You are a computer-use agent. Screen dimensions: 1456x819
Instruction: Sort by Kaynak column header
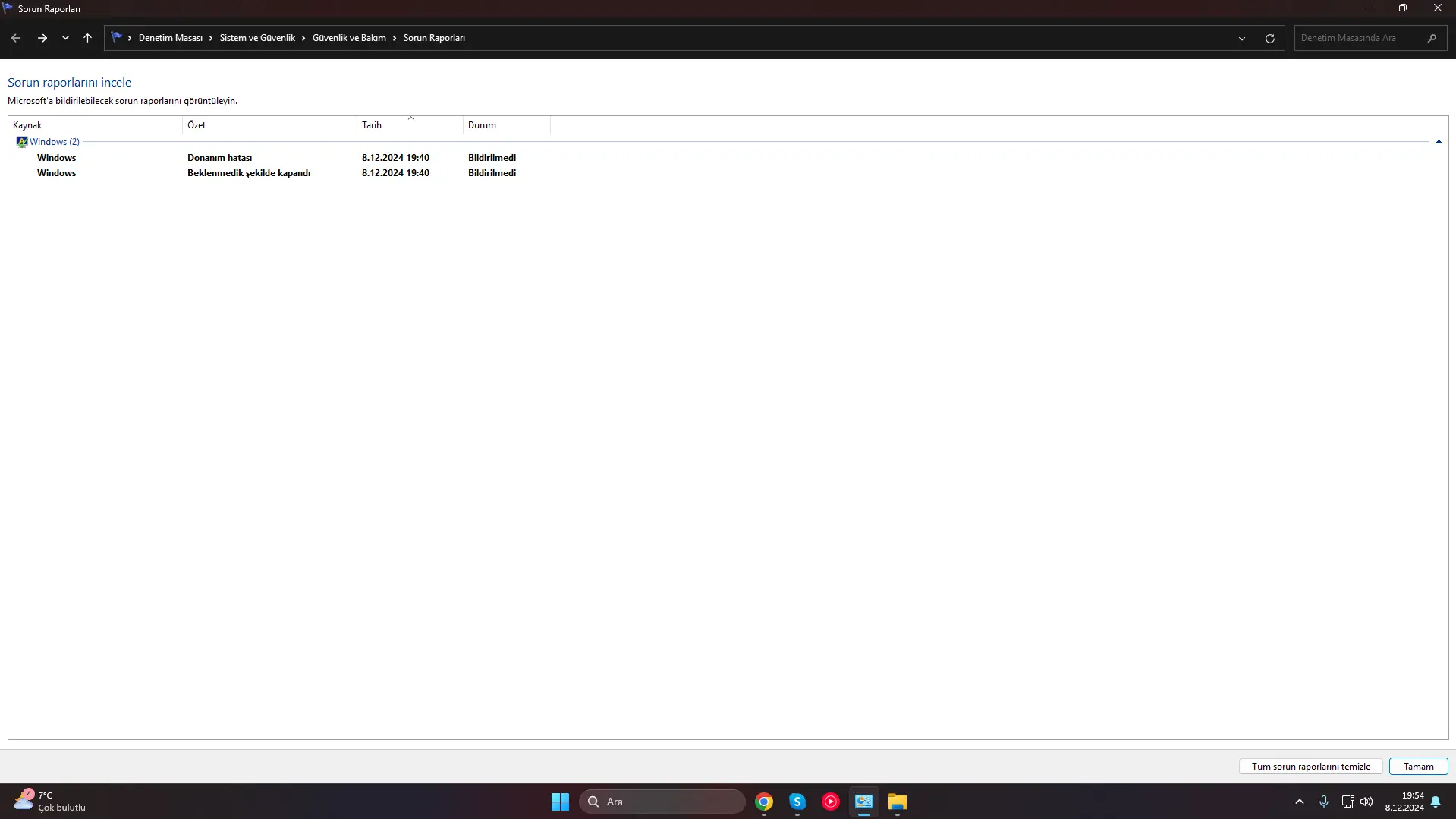pyautogui.click(x=95, y=125)
